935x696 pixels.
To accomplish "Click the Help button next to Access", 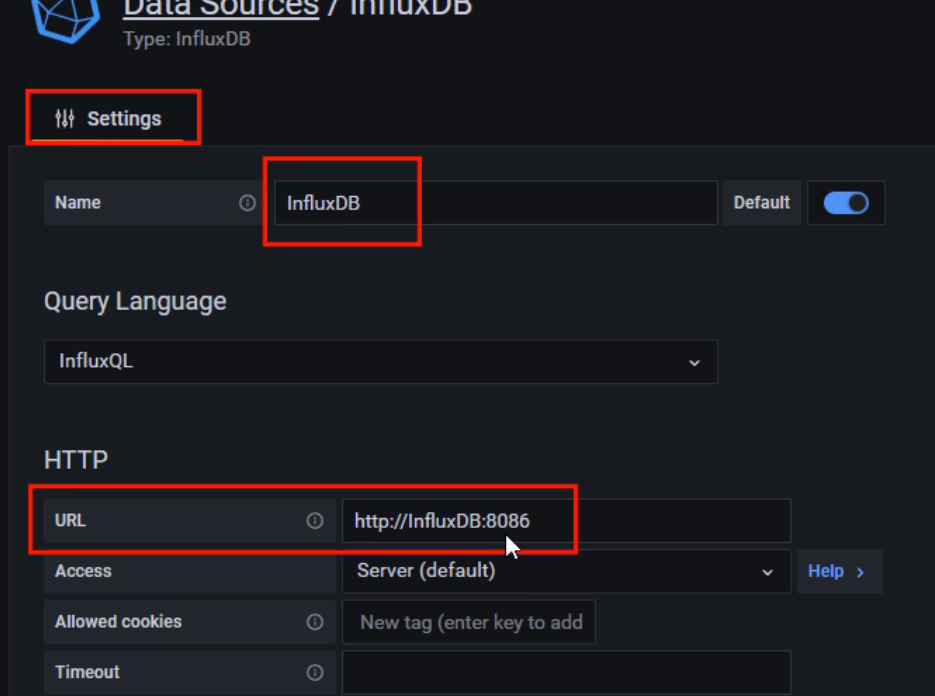I will [839, 571].
